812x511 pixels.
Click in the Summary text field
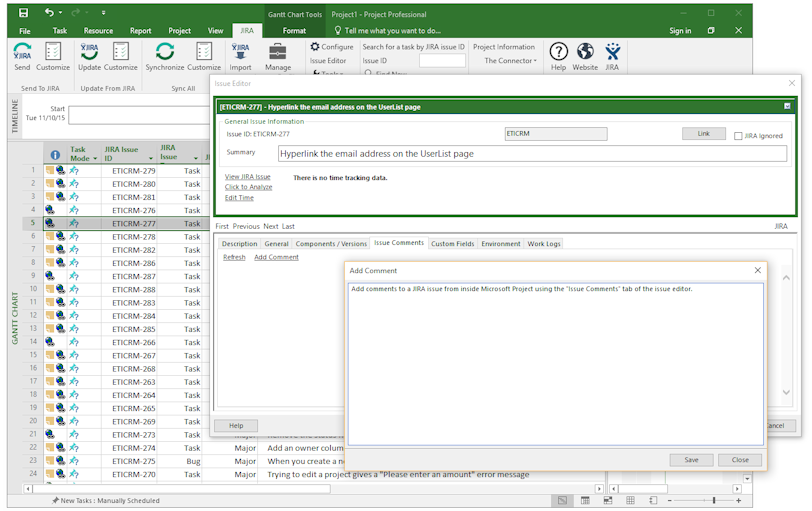coord(532,154)
